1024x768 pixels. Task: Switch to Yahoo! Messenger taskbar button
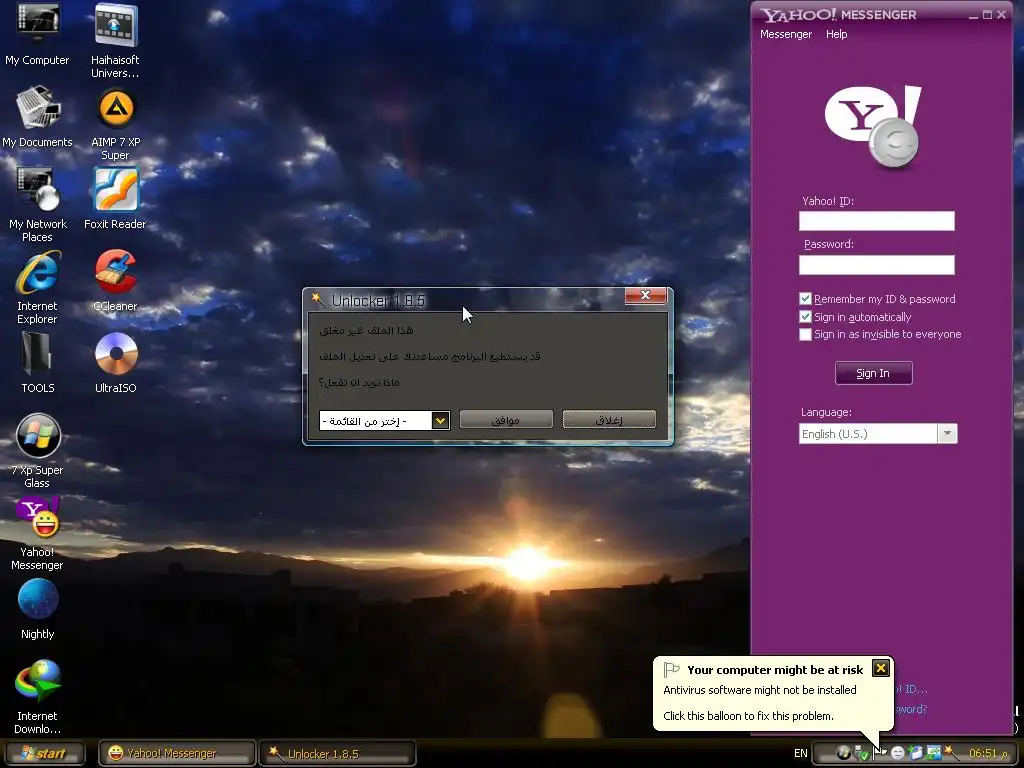coord(176,753)
